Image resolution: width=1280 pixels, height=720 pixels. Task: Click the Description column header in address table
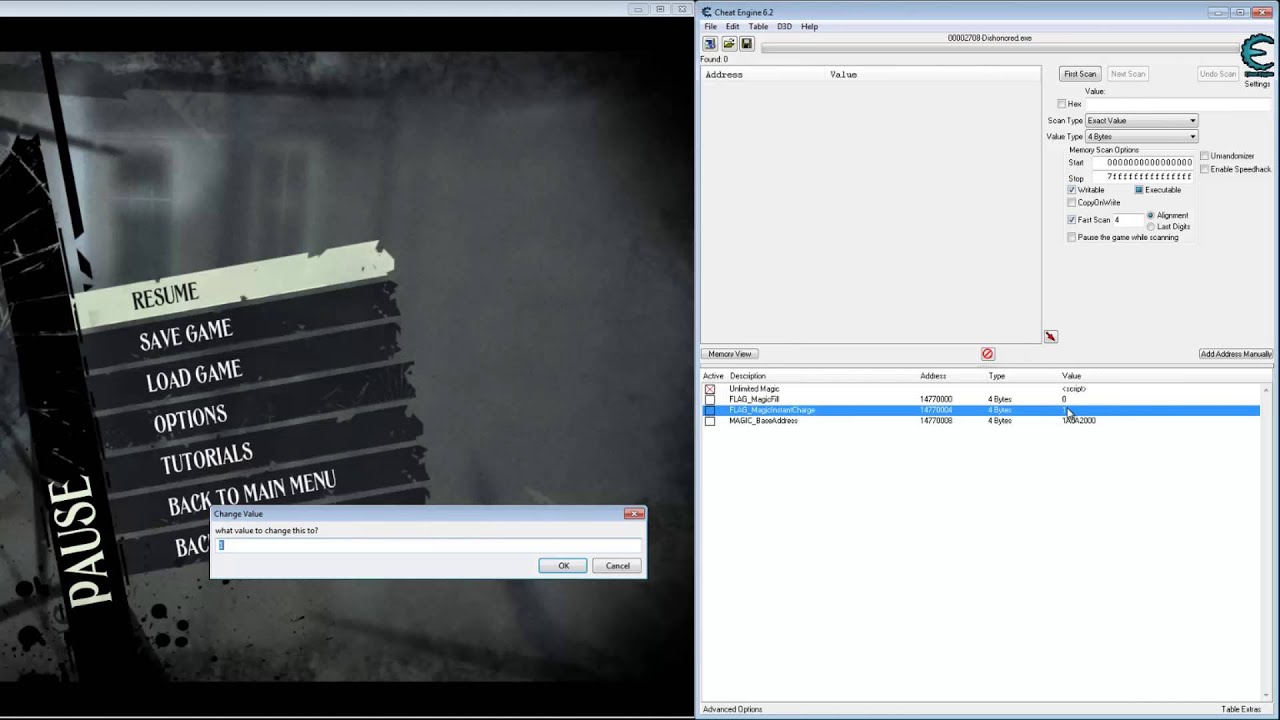pyautogui.click(x=748, y=376)
